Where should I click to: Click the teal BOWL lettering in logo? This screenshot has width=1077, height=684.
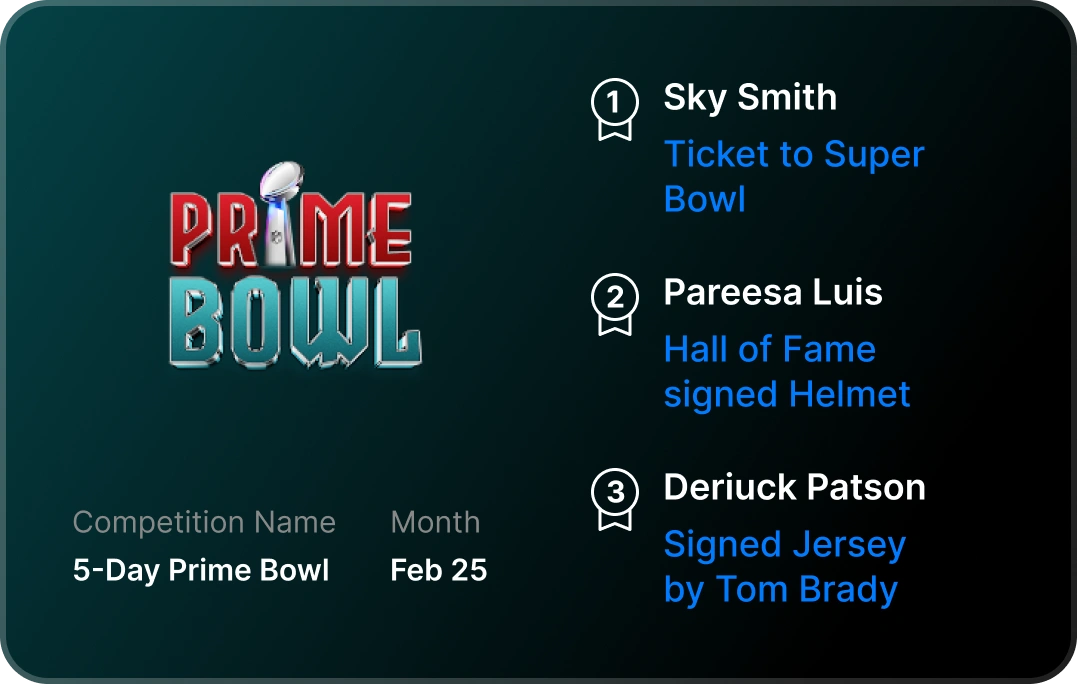pyautogui.click(x=295, y=322)
